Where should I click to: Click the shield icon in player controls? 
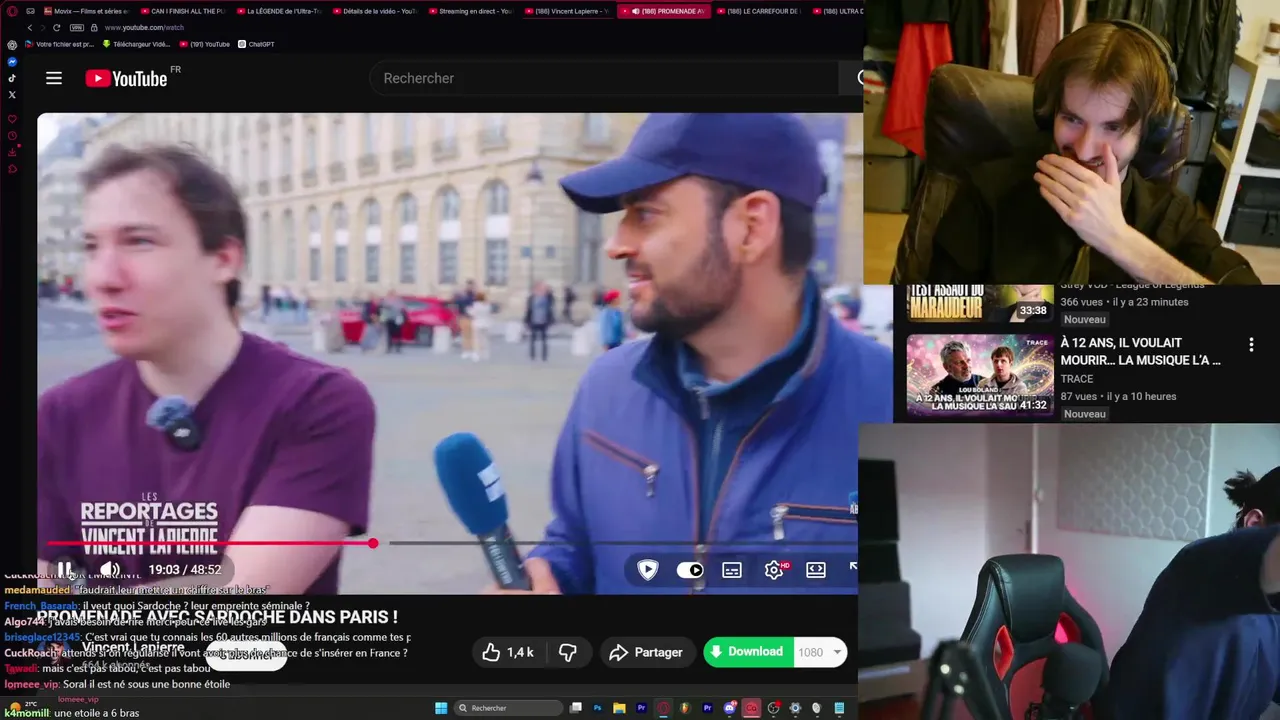(x=648, y=570)
